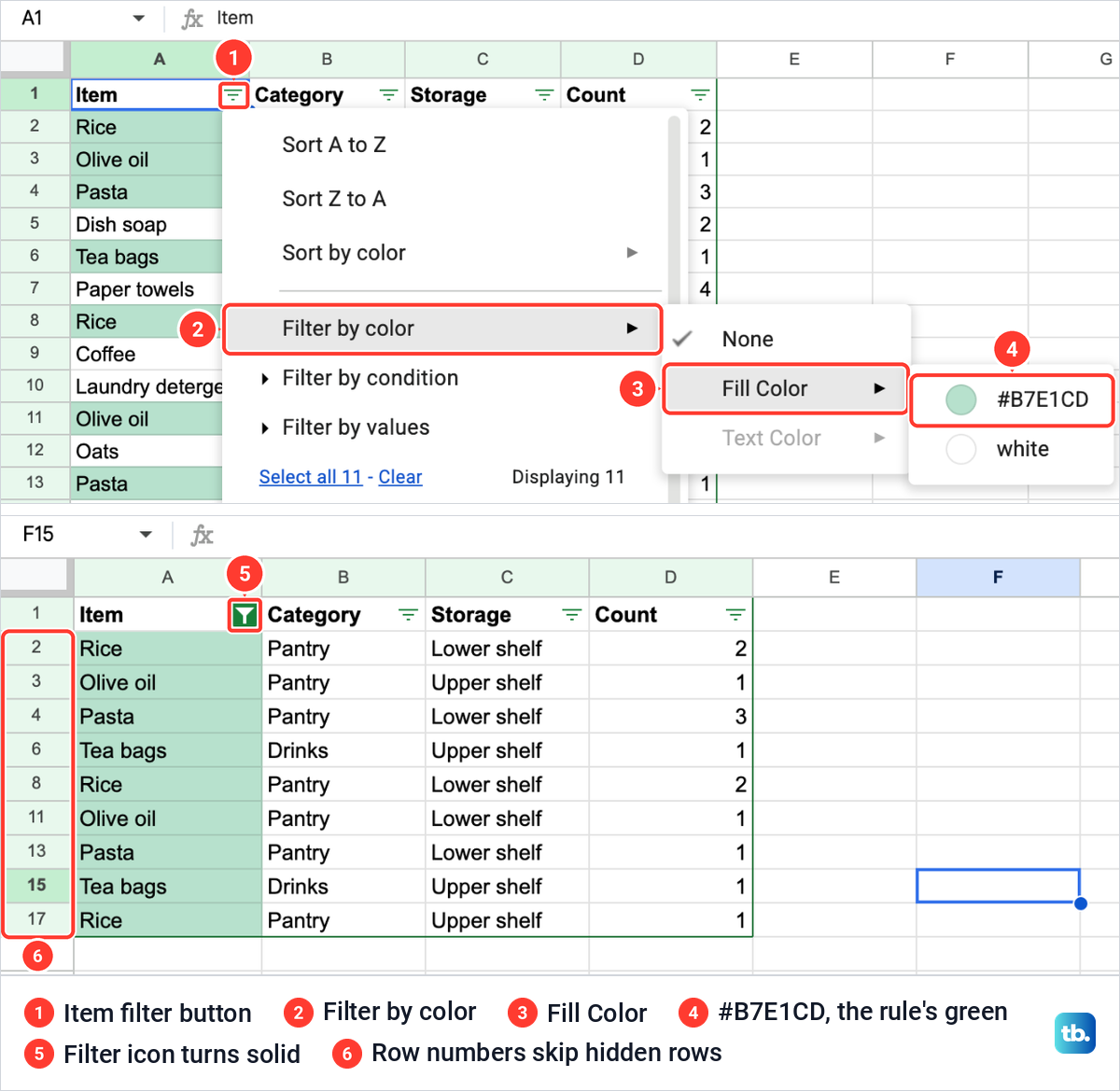Click the fx icon beside the Item formula

pyautogui.click(x=192, y=19)
